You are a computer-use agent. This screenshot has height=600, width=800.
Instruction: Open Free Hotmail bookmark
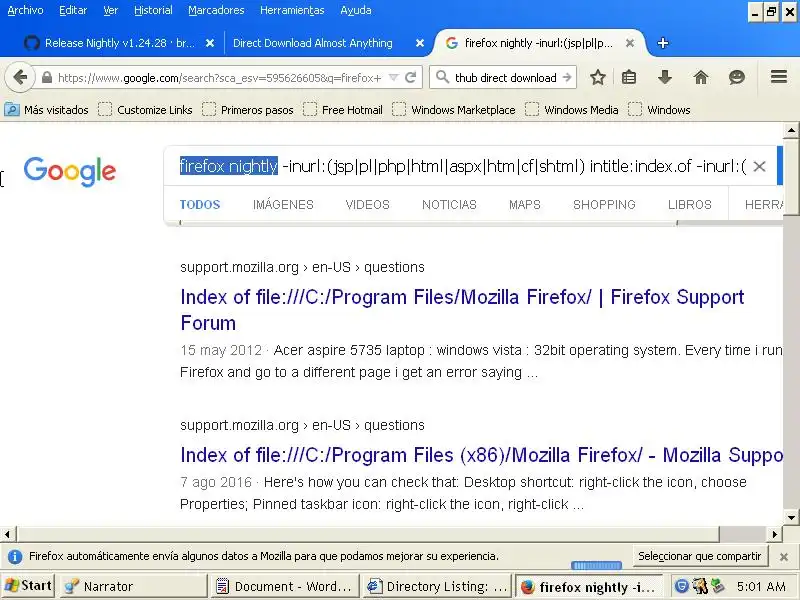[x=343, y=110]
